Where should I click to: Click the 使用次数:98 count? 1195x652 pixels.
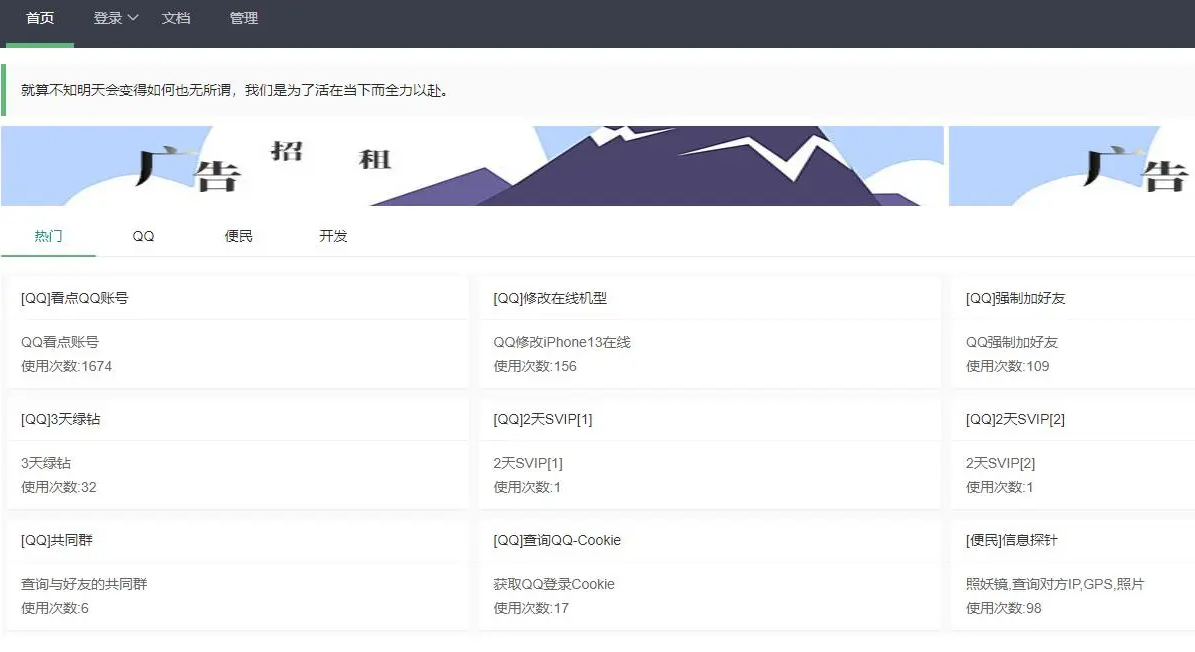point(1004,609)
